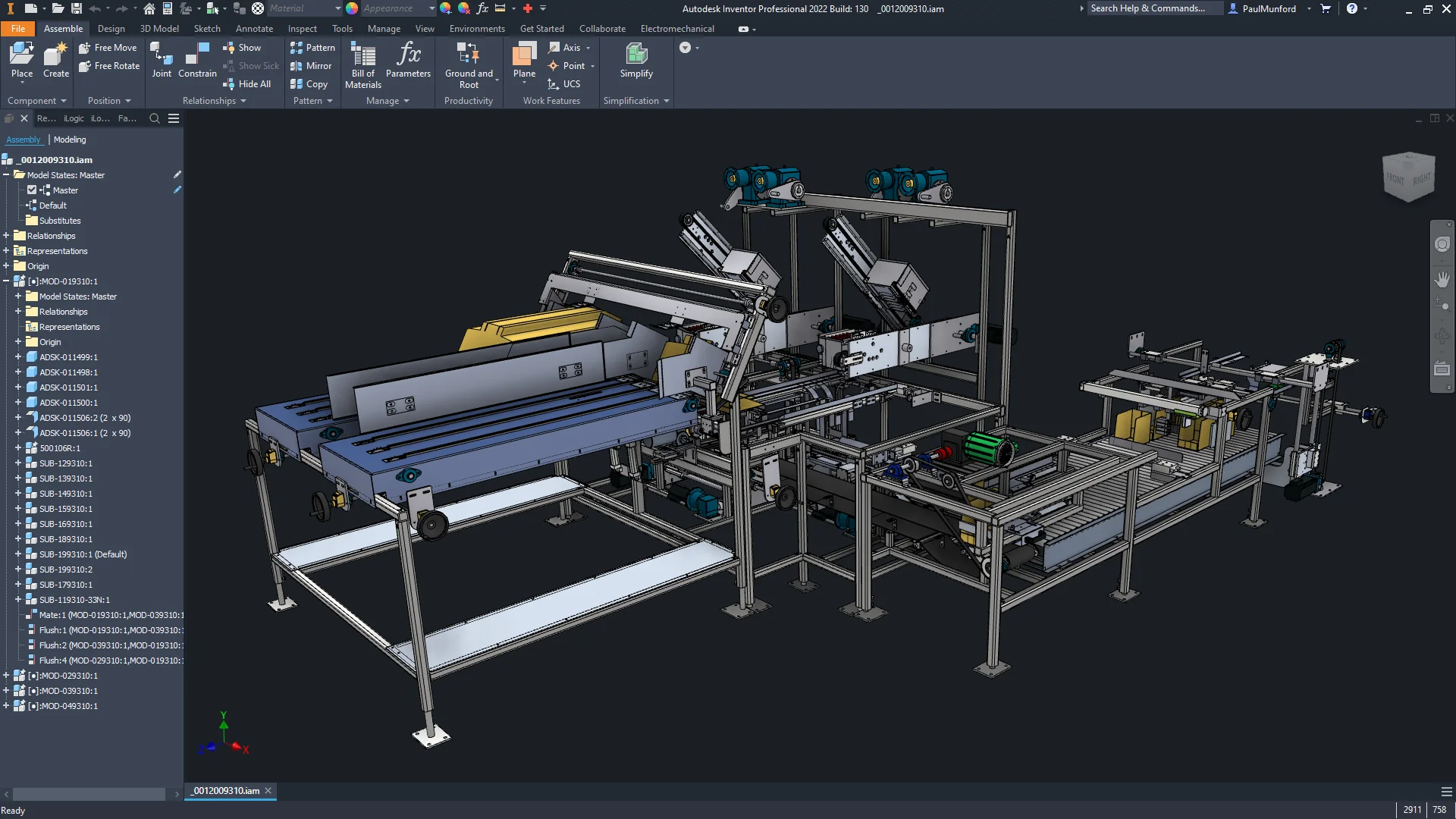Screen dimensions: 1456x819
Task: Click the Constrain tool
Action: pos(197,59)
